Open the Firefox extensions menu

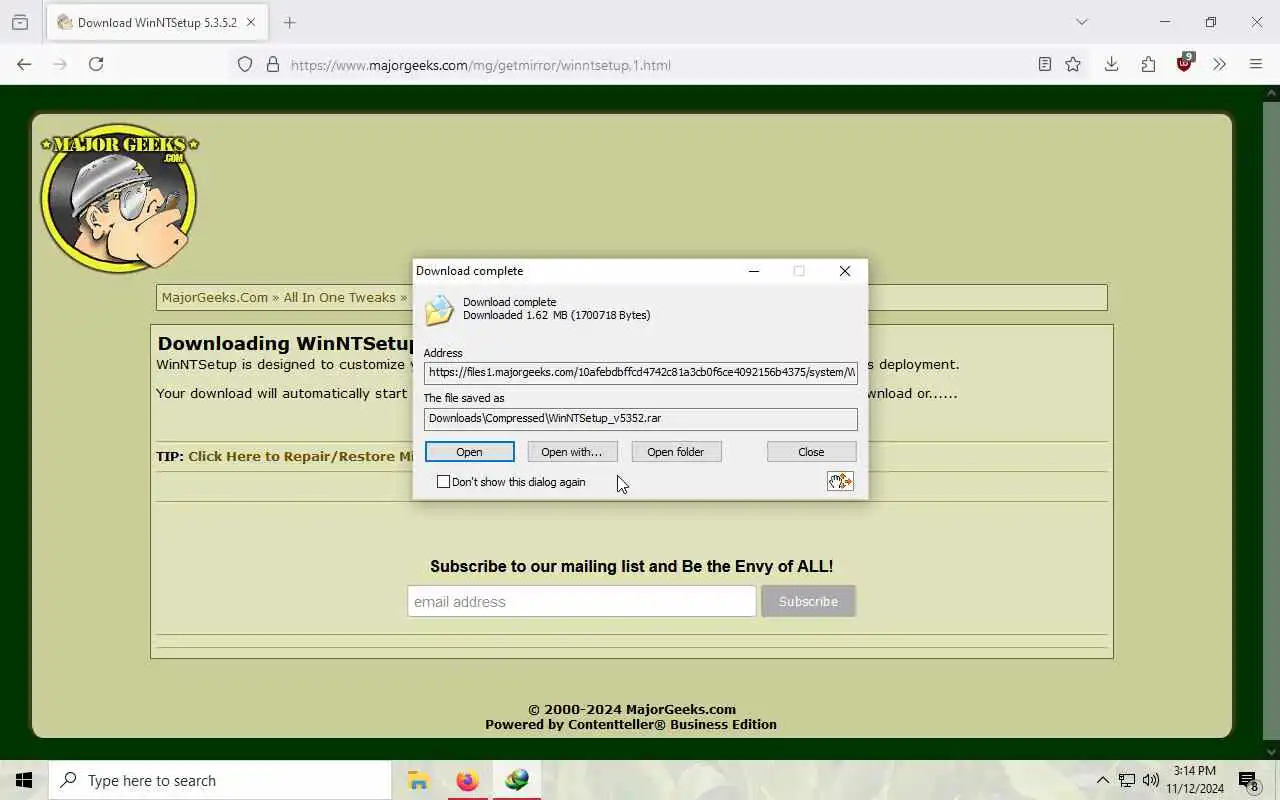(x=1148, y=64)
